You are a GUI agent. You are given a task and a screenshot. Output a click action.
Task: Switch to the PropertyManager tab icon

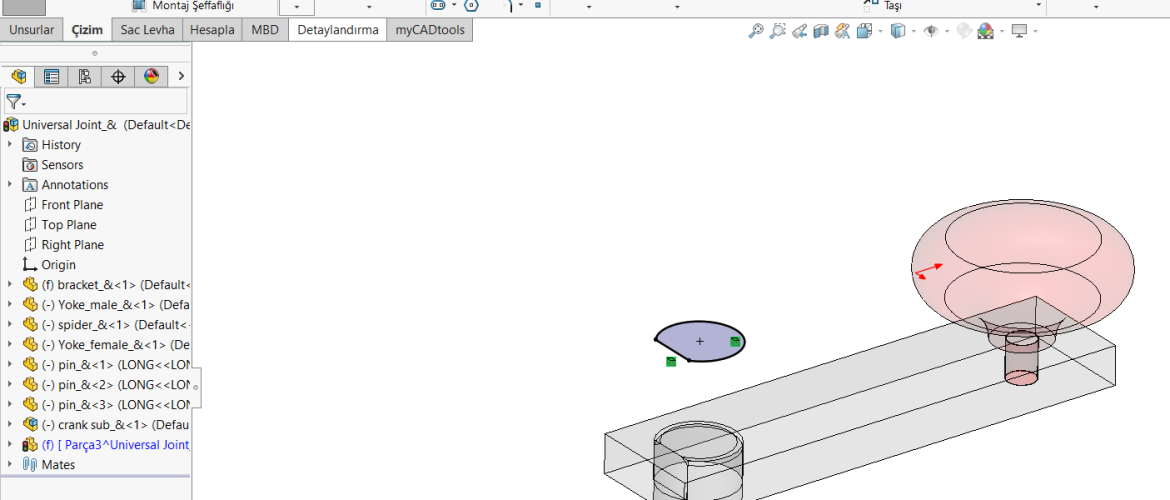coord(52,76)
